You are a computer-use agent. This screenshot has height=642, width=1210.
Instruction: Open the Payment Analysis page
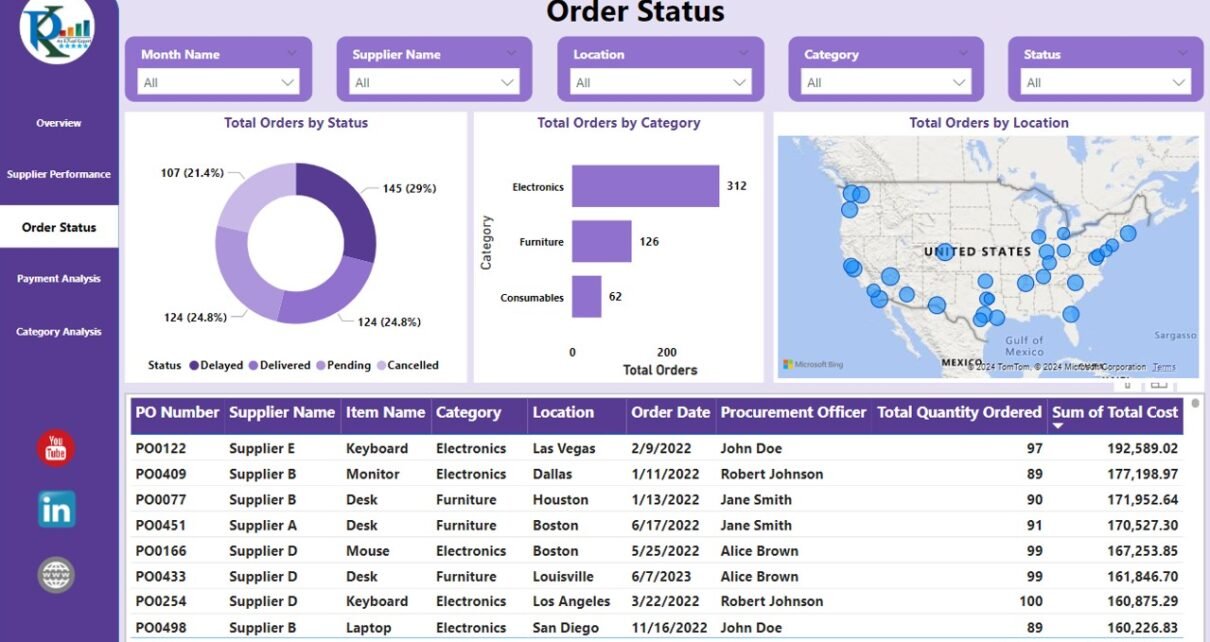[59, 279]
